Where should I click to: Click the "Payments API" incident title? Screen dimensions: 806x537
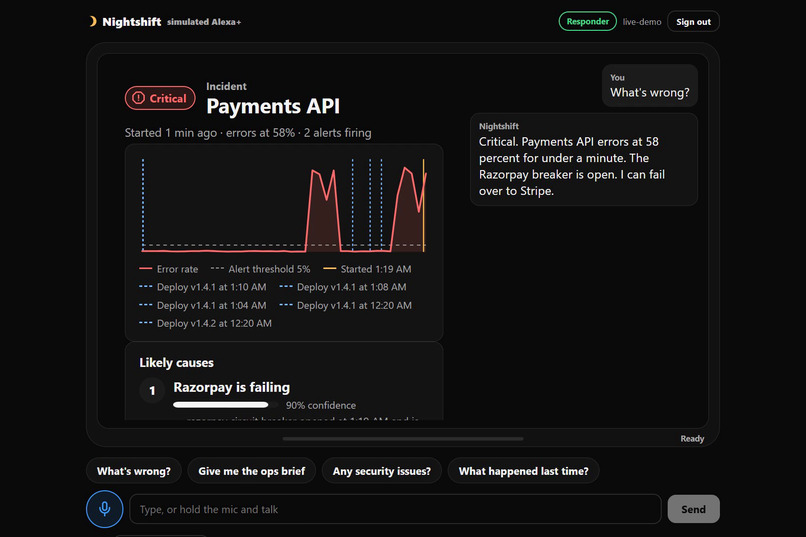click(273, 106)
